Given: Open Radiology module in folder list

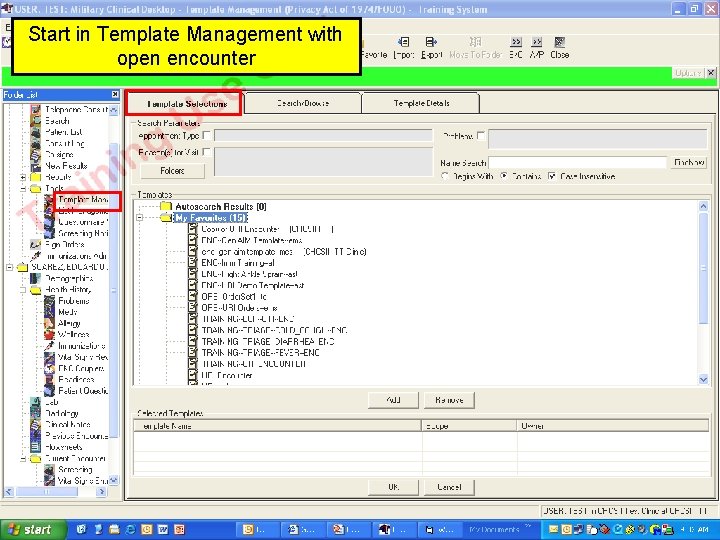Looking at the screenshot, I should (x=62, y=414).
